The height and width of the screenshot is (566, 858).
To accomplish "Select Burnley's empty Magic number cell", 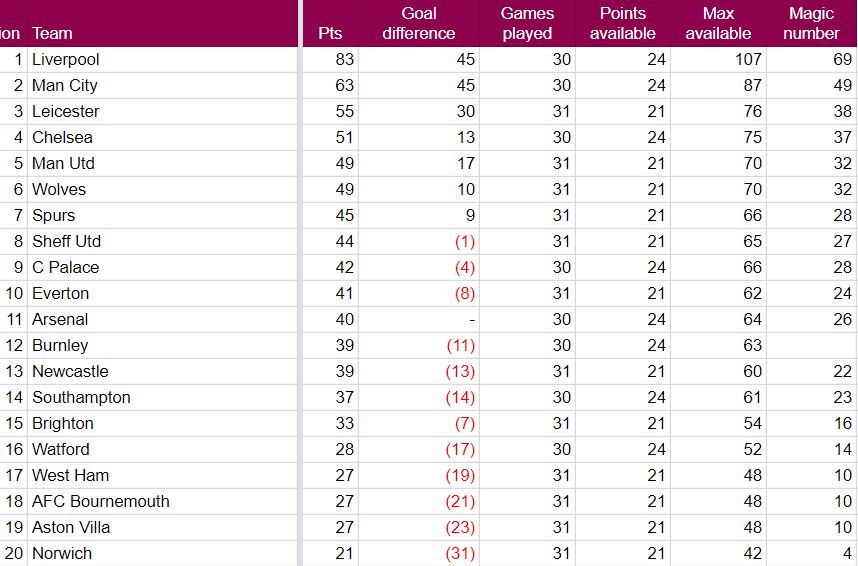I will 813,346.
